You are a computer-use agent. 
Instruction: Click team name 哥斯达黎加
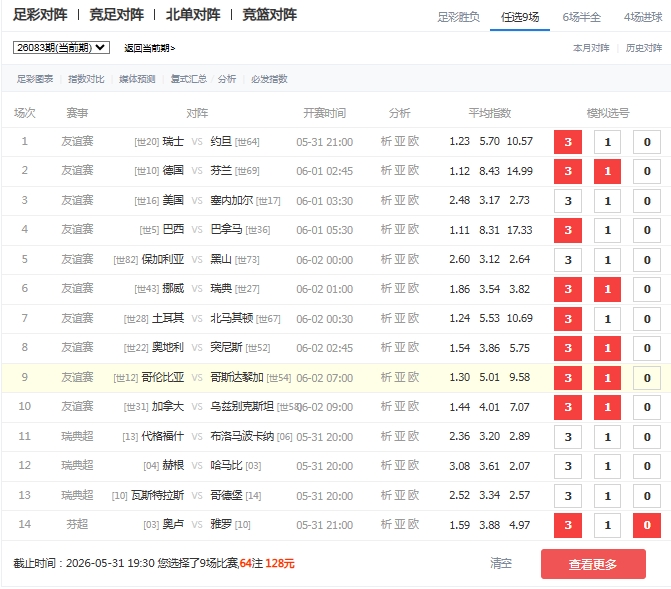237,378
